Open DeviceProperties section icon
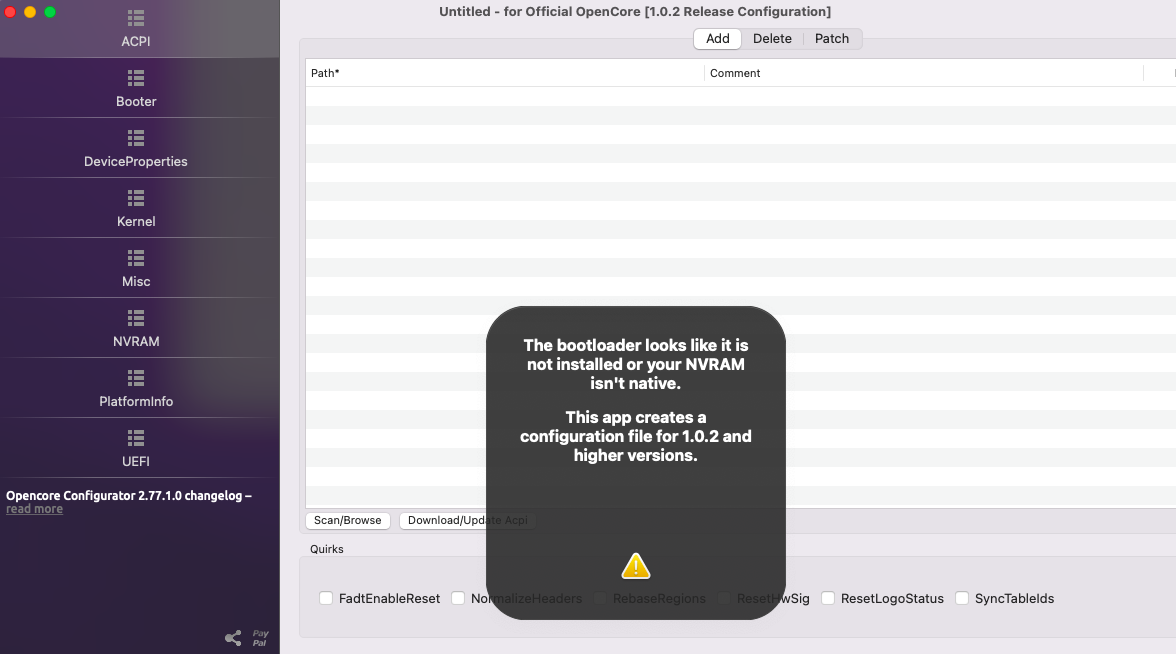Image resolution: width=1176 pixels, height=654 pixels. pos(136,138)
